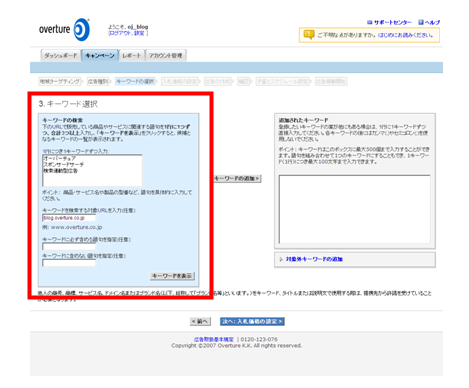Open the ダッシュボード tab
This screenshot has height=388, width=469.
click(61, 55)
